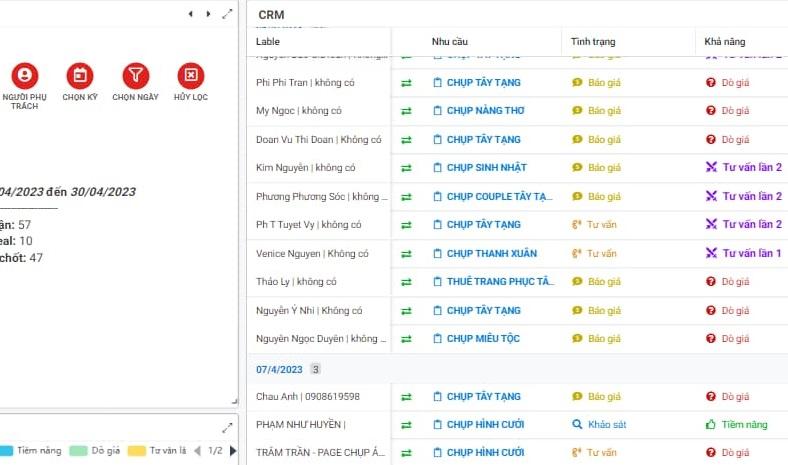The width and height of the screenshot is (788, 465).
Task: Sort by Tình trạng column header
Action: (593, 42)
